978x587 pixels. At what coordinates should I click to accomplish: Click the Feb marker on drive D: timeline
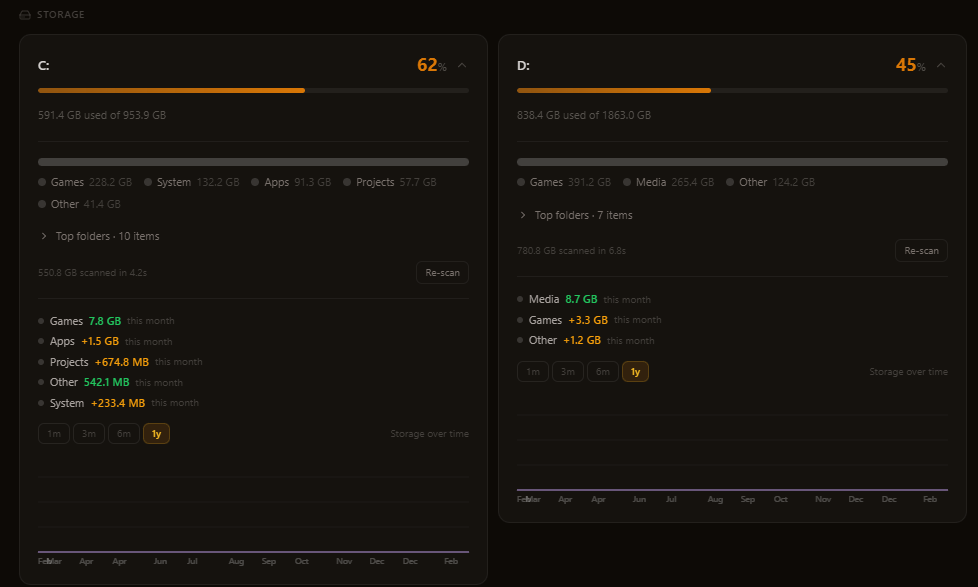point(929,498)
